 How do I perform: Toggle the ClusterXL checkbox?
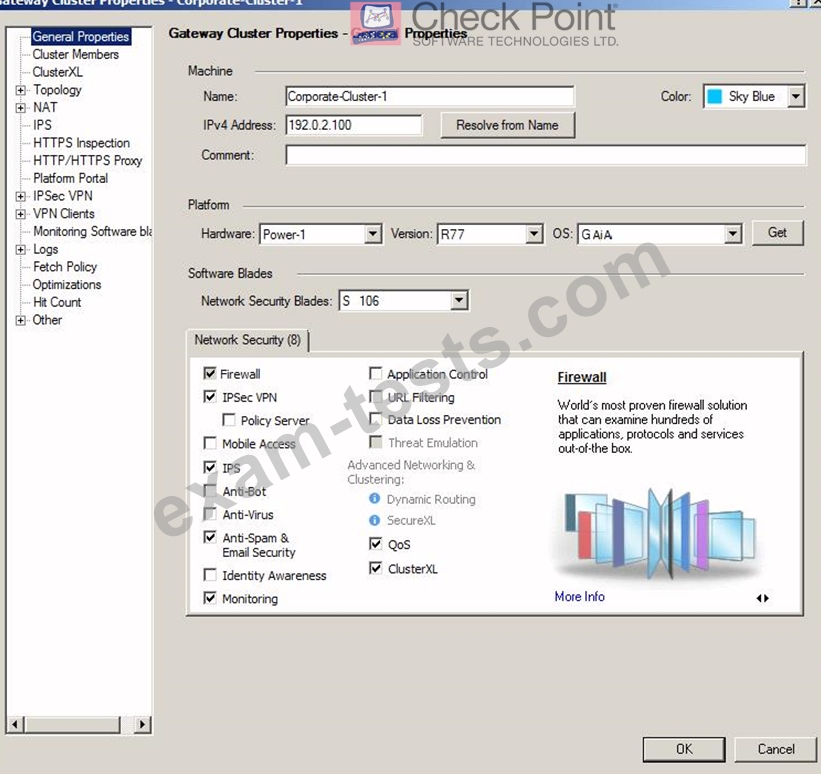[x=375, y=568]
